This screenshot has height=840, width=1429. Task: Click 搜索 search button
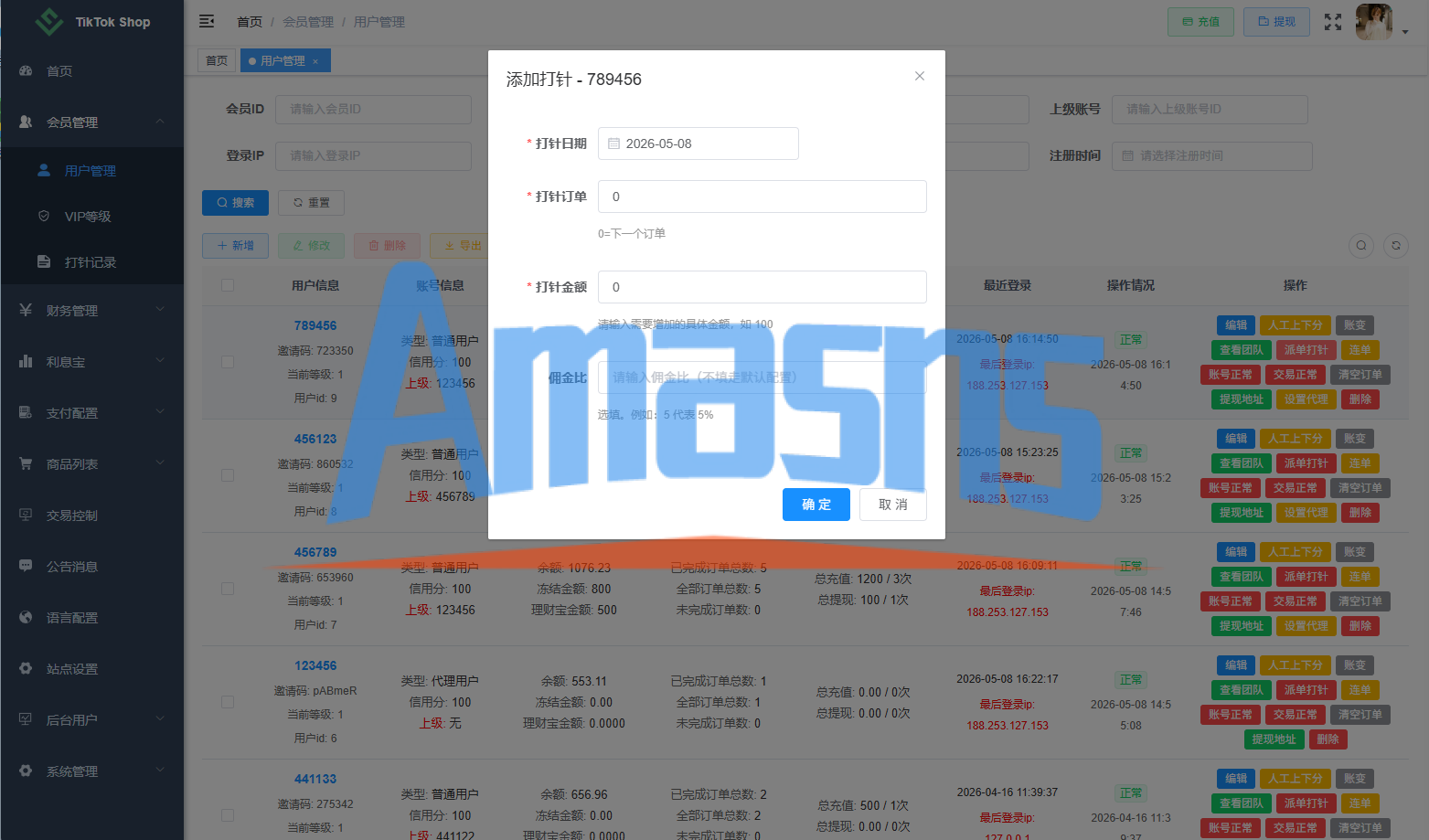[x=235, y=203]
